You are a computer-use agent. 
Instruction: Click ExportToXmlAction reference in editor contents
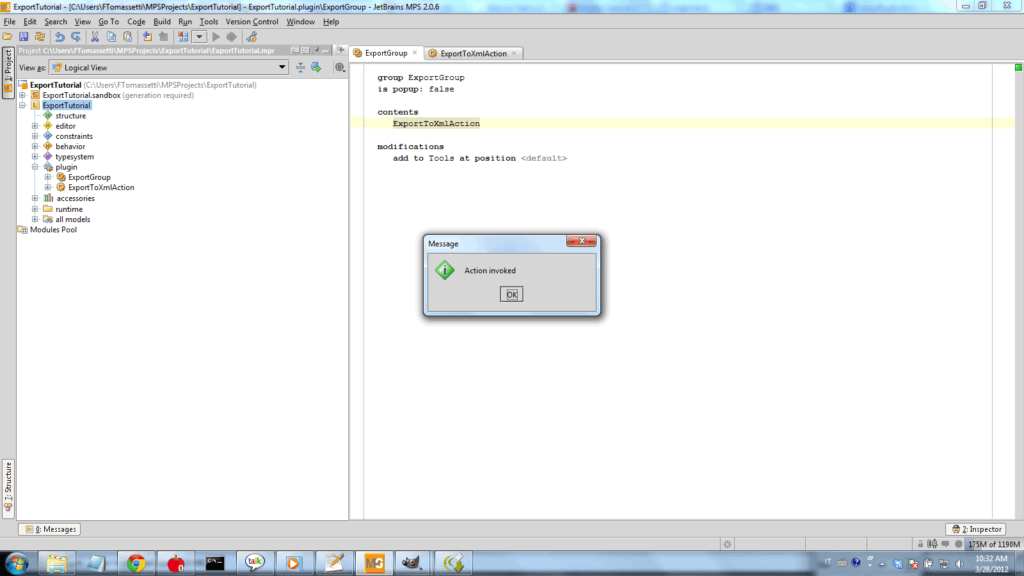pos(436,124)
